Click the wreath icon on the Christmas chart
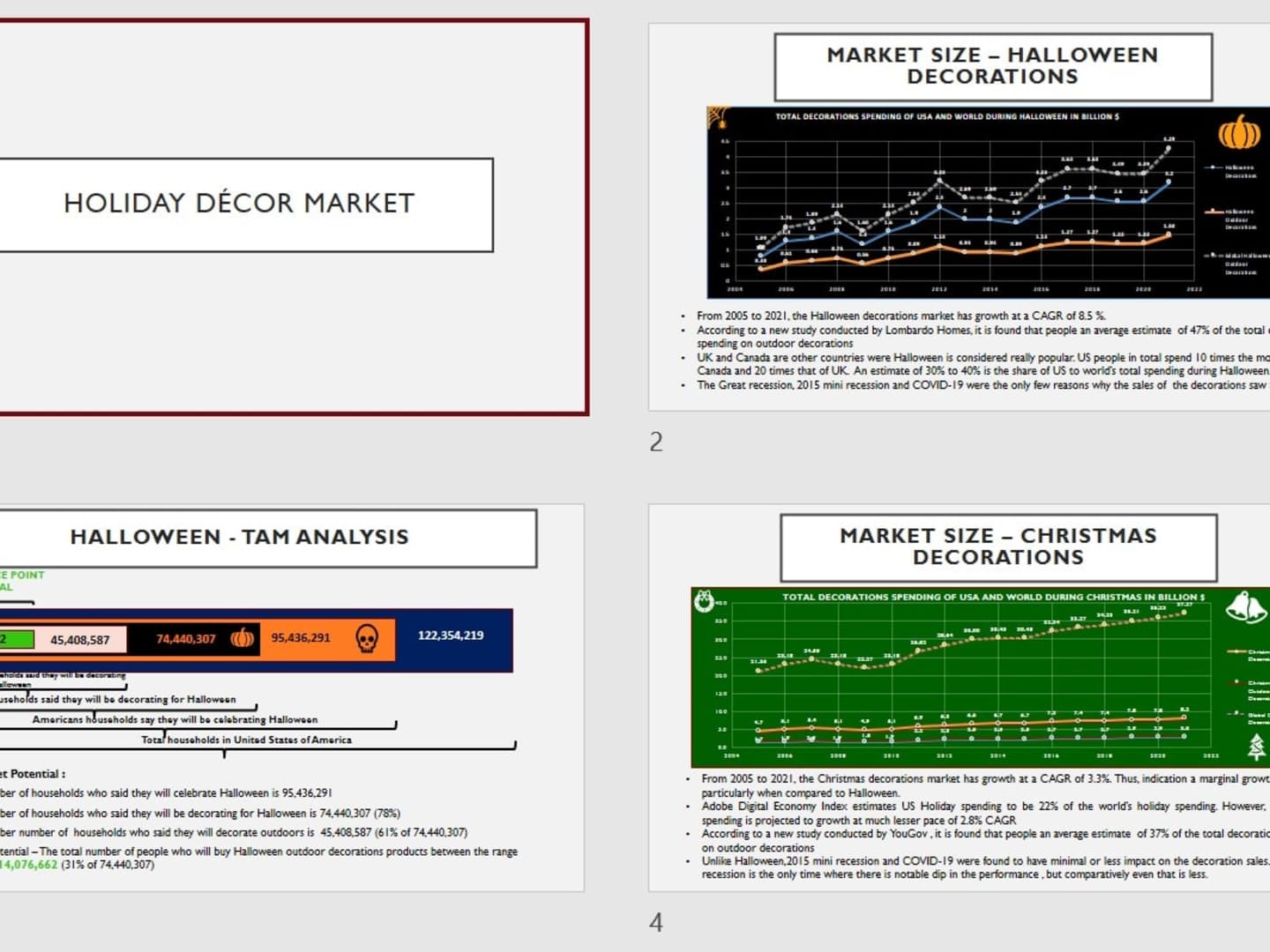 tap(704, 601)
